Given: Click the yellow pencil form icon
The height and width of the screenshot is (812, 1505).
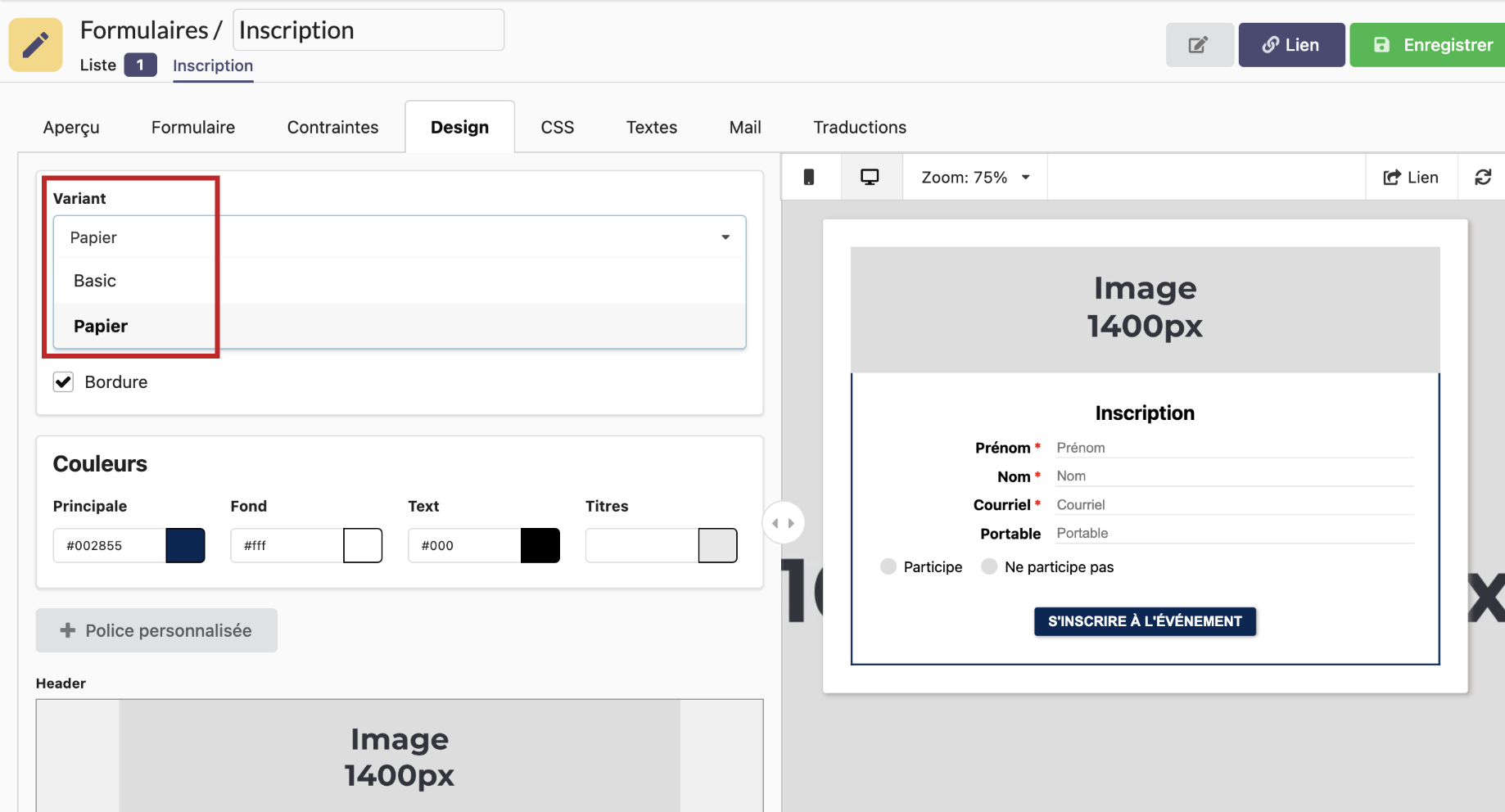Looking at the screenshot, I should [x=35, y=45].
